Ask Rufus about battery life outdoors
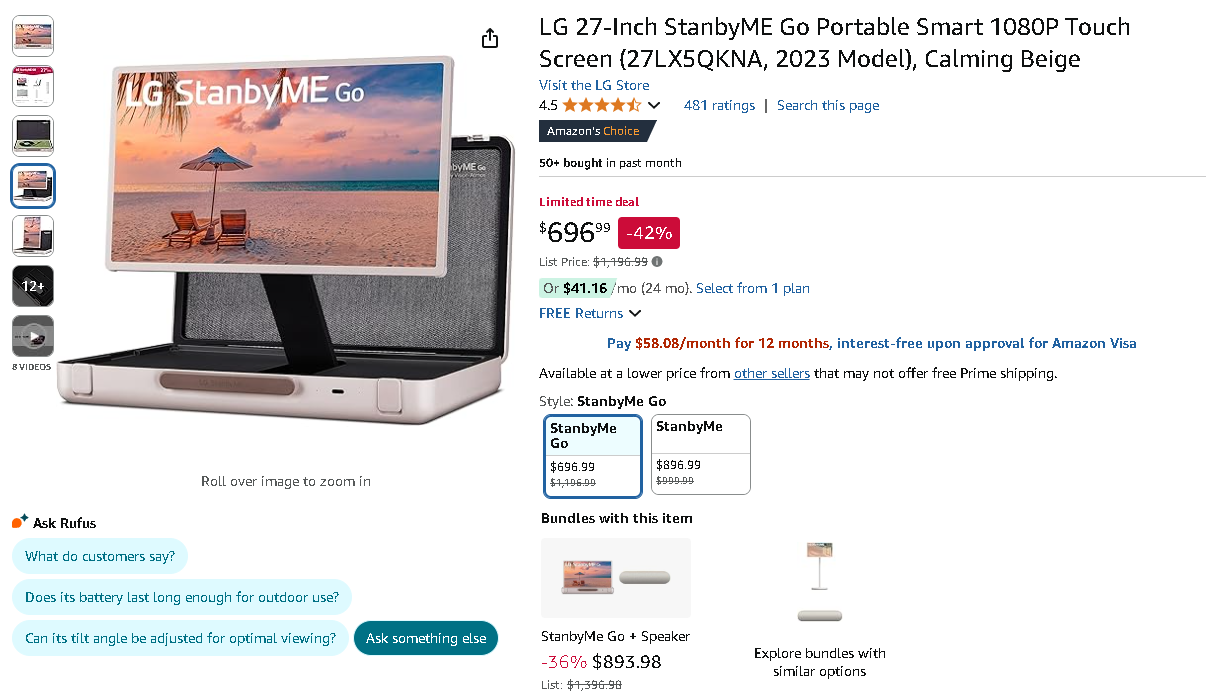 tap(182, 597)
